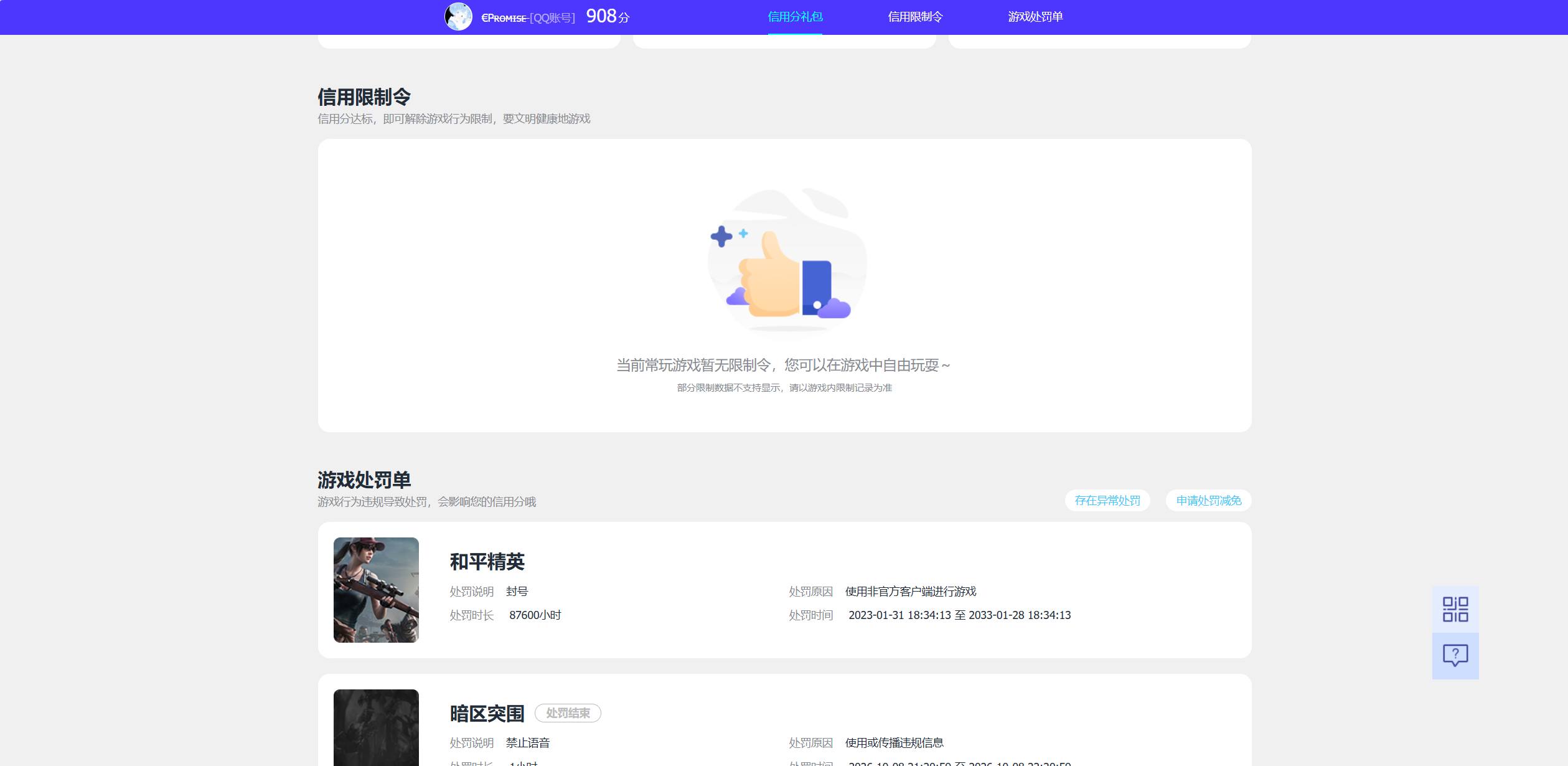
Task: Select text 使用或传播违规信息
Action: pyautogui.click(x=894, y=743)
